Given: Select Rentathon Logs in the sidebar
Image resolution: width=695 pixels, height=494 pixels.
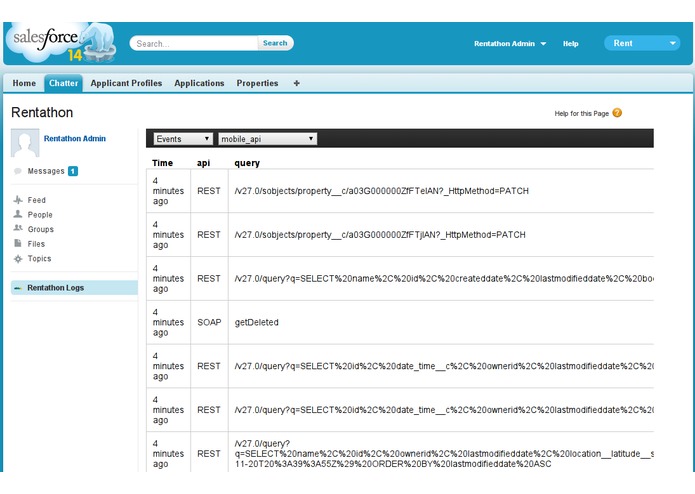Looking at the screenshot, I should coord(74,288).
